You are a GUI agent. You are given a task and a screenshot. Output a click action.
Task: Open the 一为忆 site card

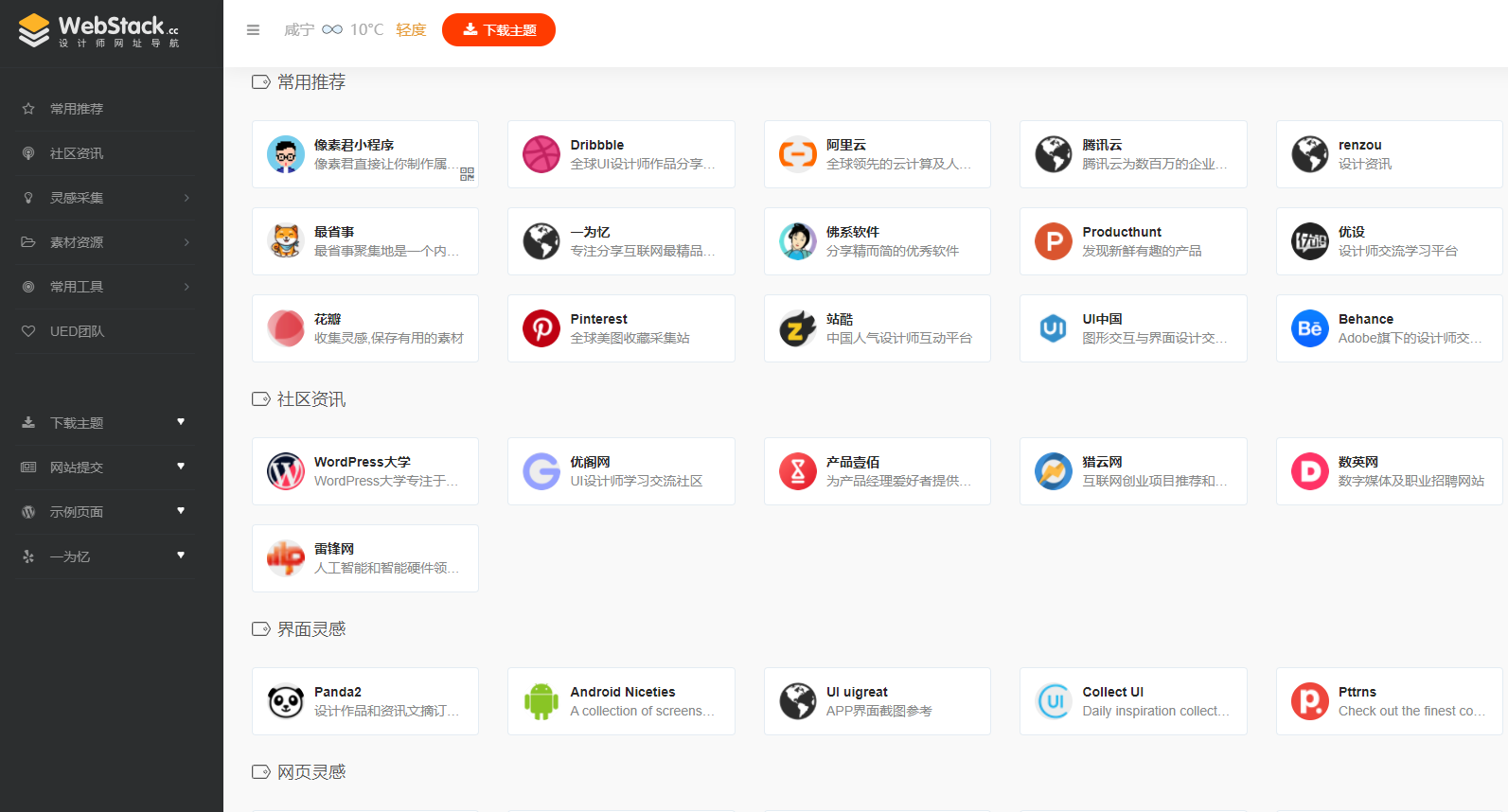(x=621, y=241)
